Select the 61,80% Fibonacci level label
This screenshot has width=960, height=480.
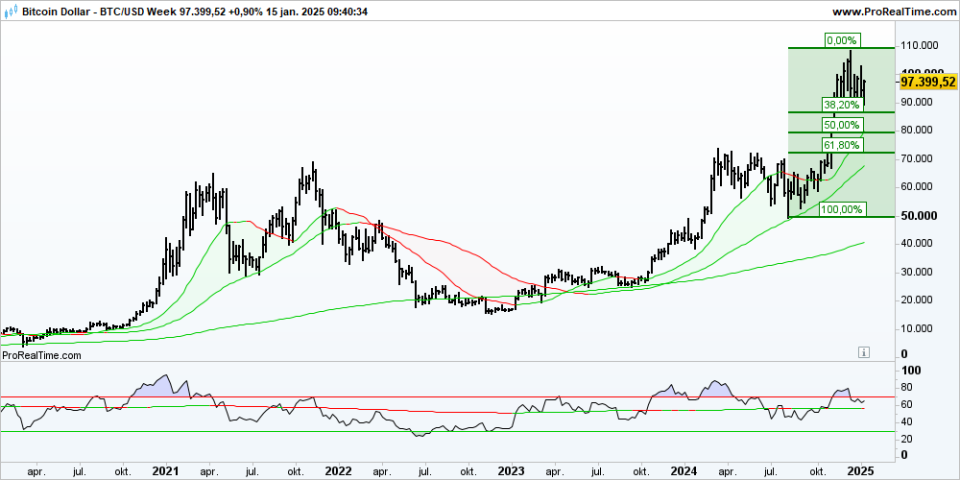pyautogui.click(x=841, y=145)
